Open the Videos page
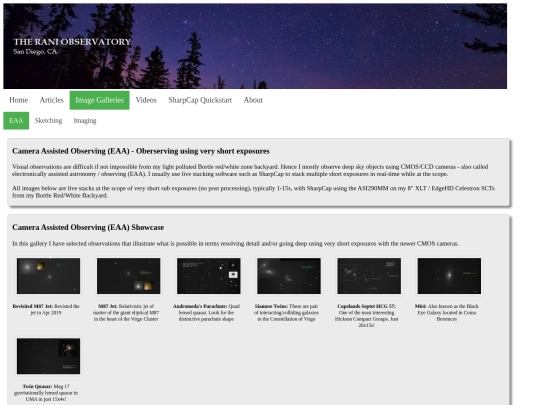 point(146,100)
